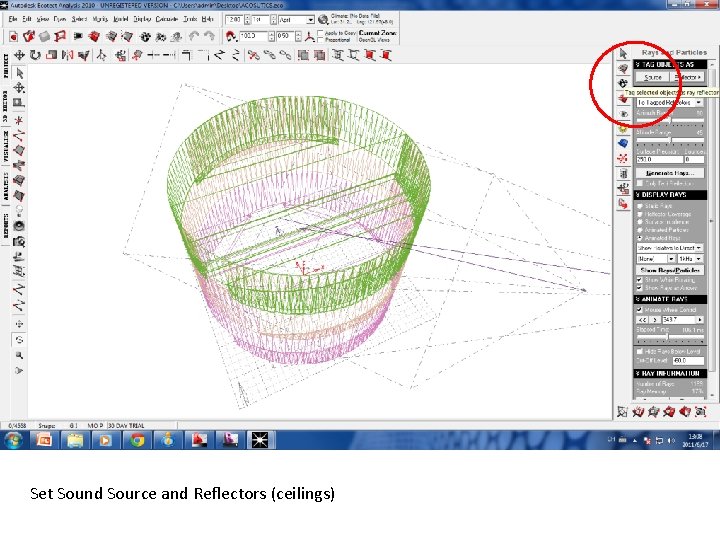Click the Google Chrome taskbar icon
This screenshot has height=540, width=720.
[x=136, y=440]
